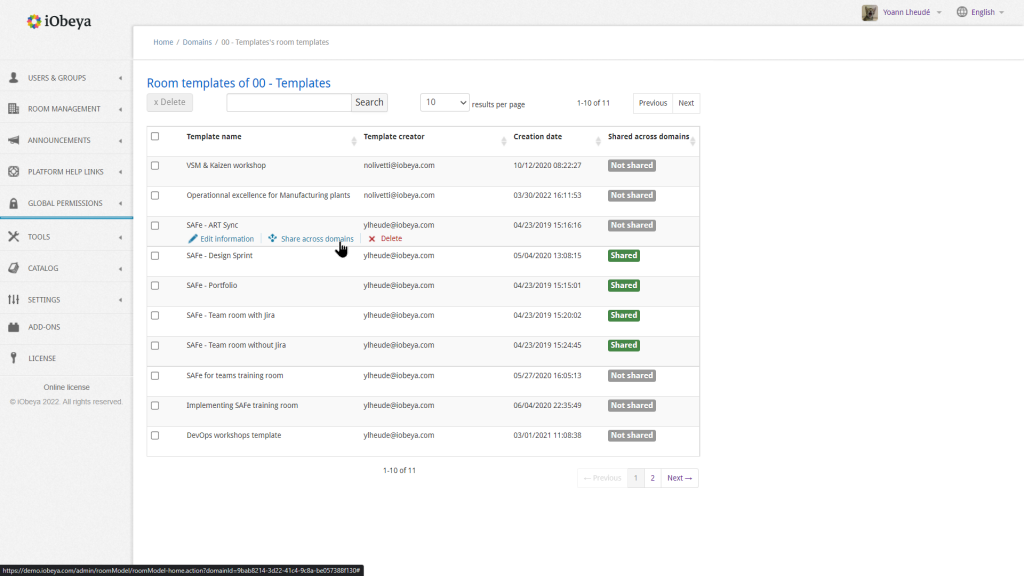Click Edit information link

[x=227, y=239]
